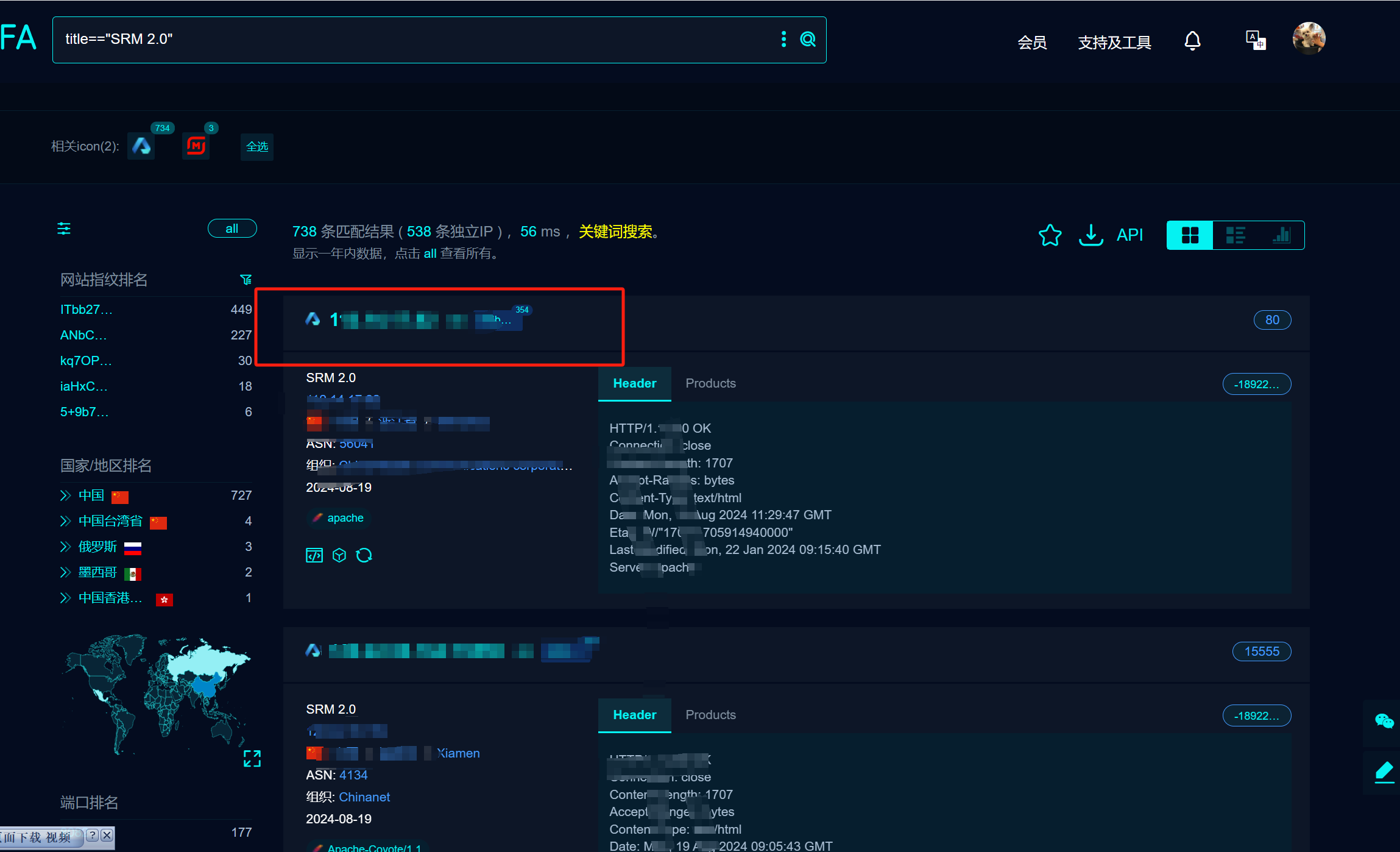The image size is (1400, 852).
Task: Switch to grid card view
Action: click(1190, 235)
